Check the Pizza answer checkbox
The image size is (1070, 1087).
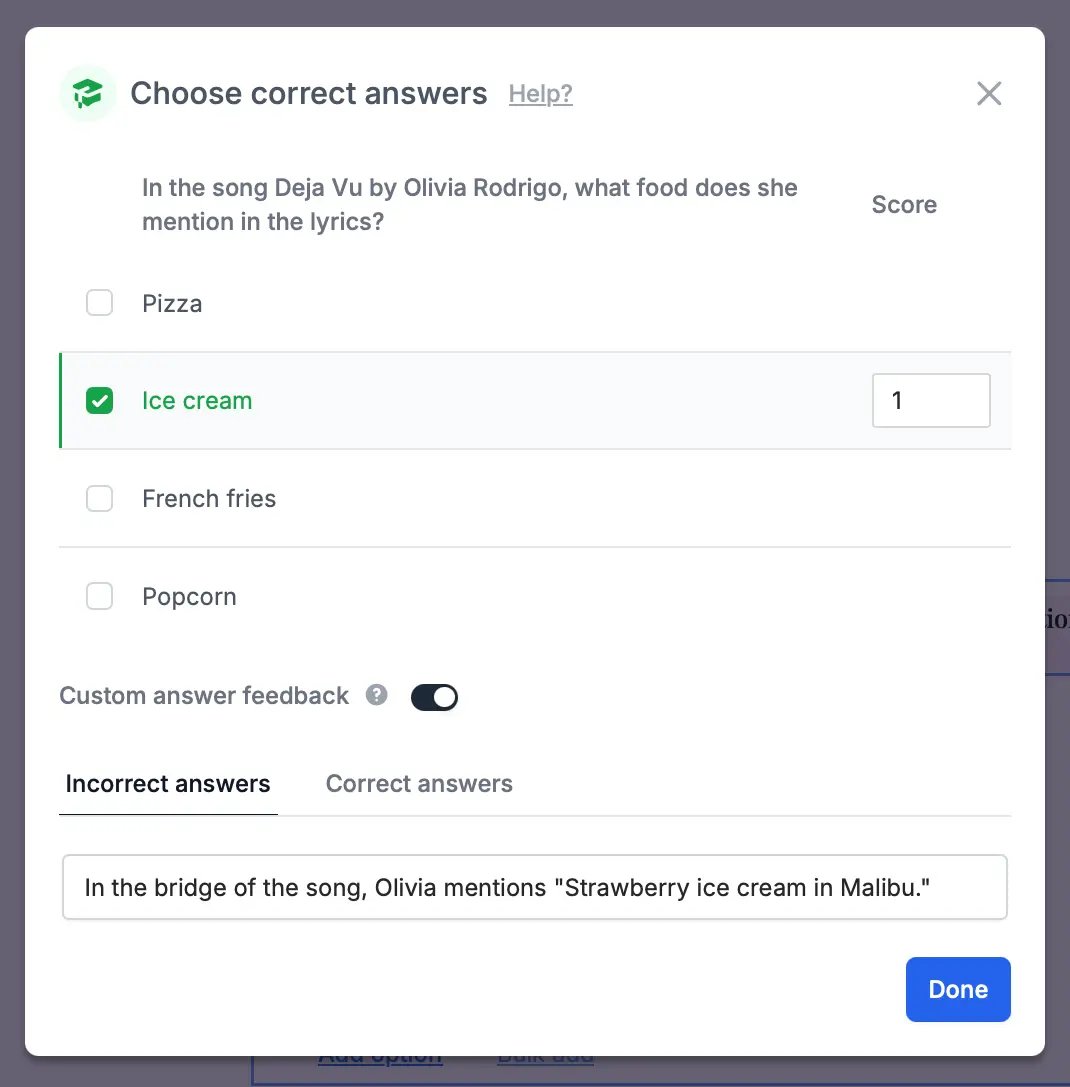(99, 303)
